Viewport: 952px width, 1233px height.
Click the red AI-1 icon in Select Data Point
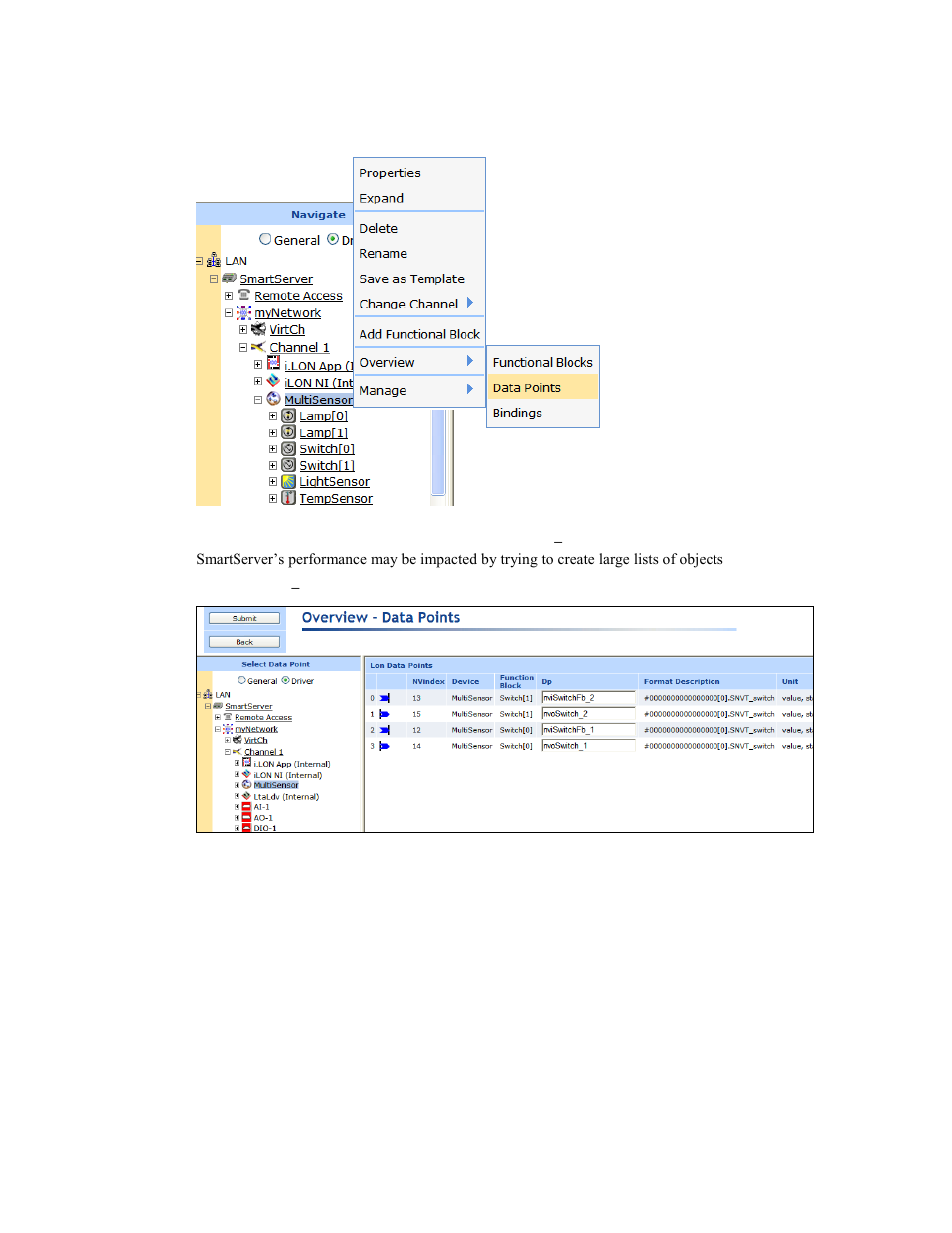click(x=246, y=807)
